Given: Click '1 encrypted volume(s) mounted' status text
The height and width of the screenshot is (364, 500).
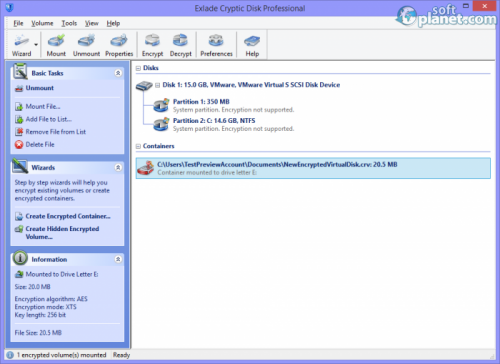Looking at the screenshot, I should pyautogui.click(x=61, y=355).
